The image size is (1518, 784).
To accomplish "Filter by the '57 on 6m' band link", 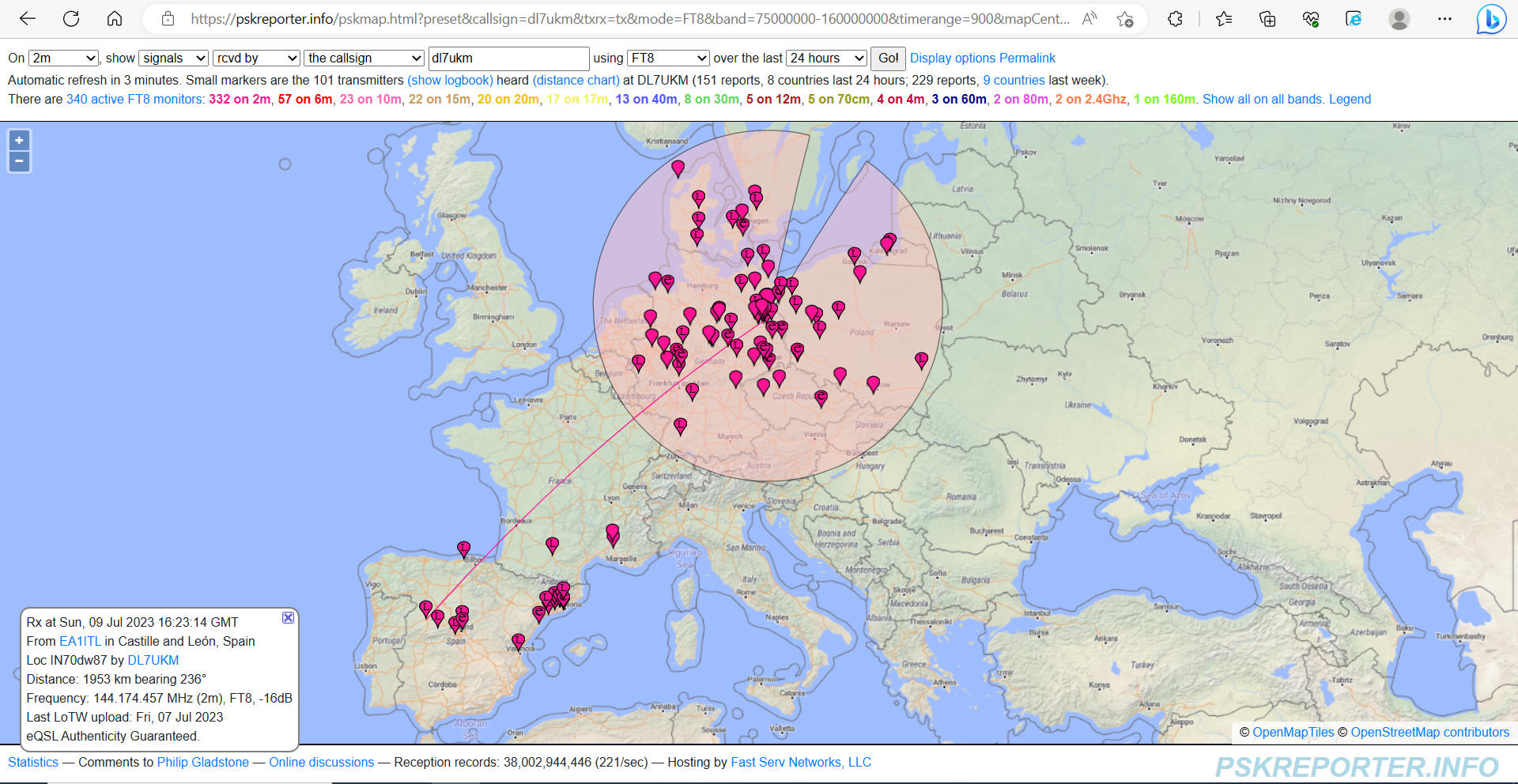I will (x=304, y=99).
